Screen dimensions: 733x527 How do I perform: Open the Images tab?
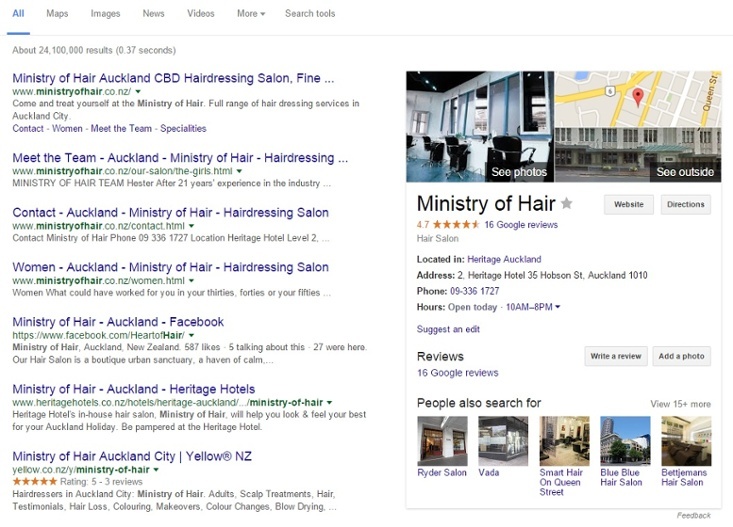click(x=105, y=14)
